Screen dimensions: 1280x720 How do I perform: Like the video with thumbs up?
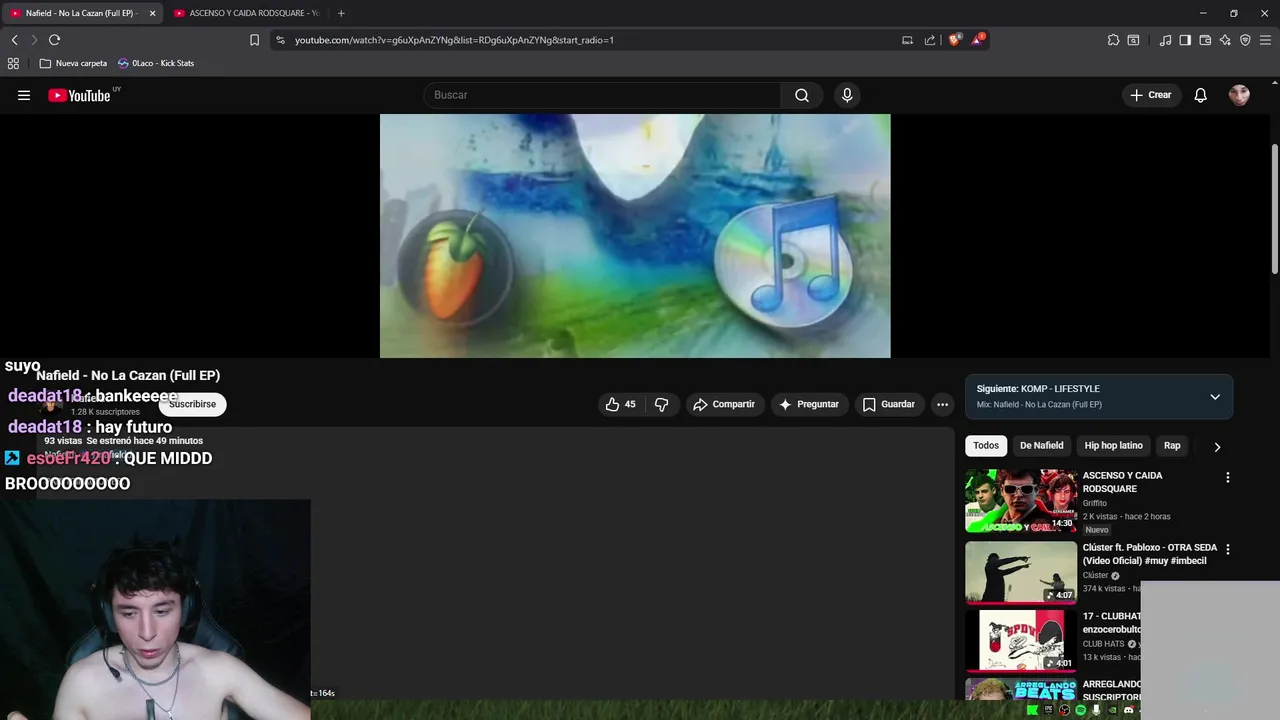pyautogui.click(x=621, y=404)
